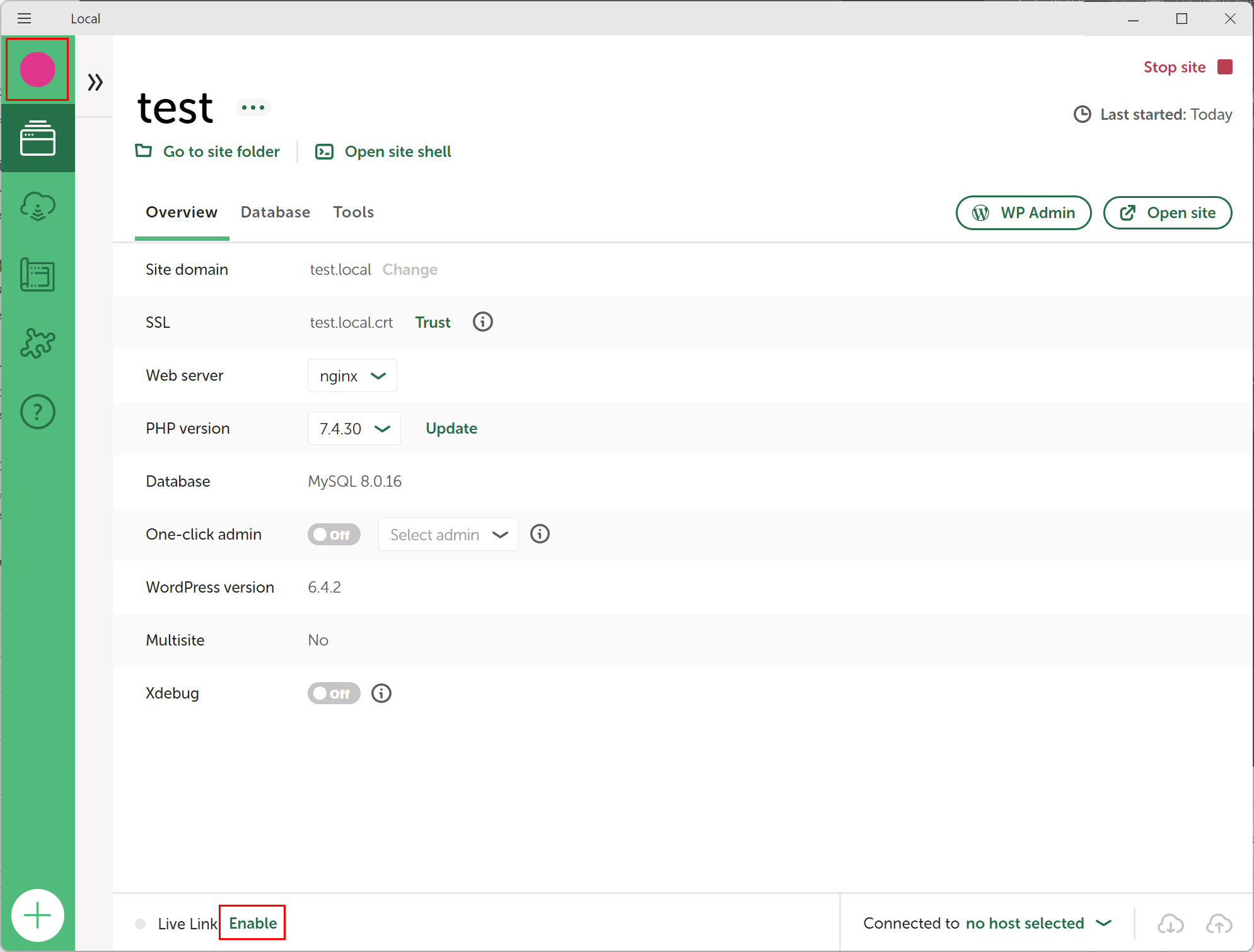Click the test site title
The width and height of the screenshot is (1254, 952).
[175, 107]
